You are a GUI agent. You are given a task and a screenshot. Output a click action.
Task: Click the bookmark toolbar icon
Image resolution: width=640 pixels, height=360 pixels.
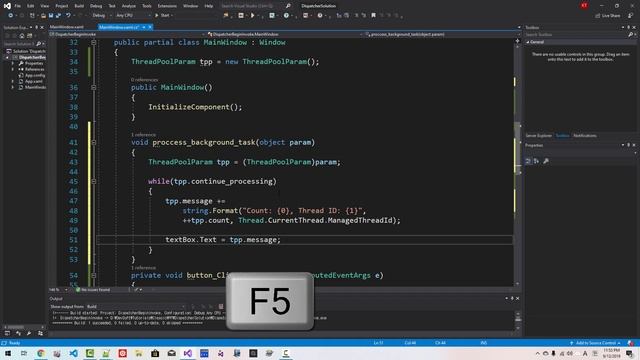point(373,16)
